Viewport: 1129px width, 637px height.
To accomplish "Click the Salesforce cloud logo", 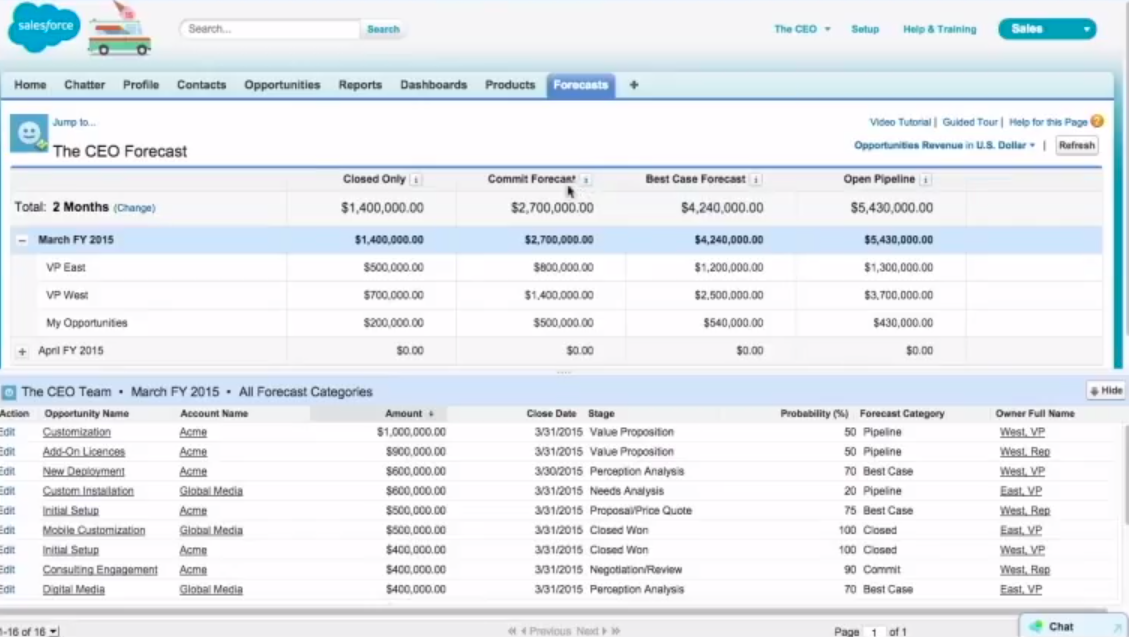I will [44, 27].
